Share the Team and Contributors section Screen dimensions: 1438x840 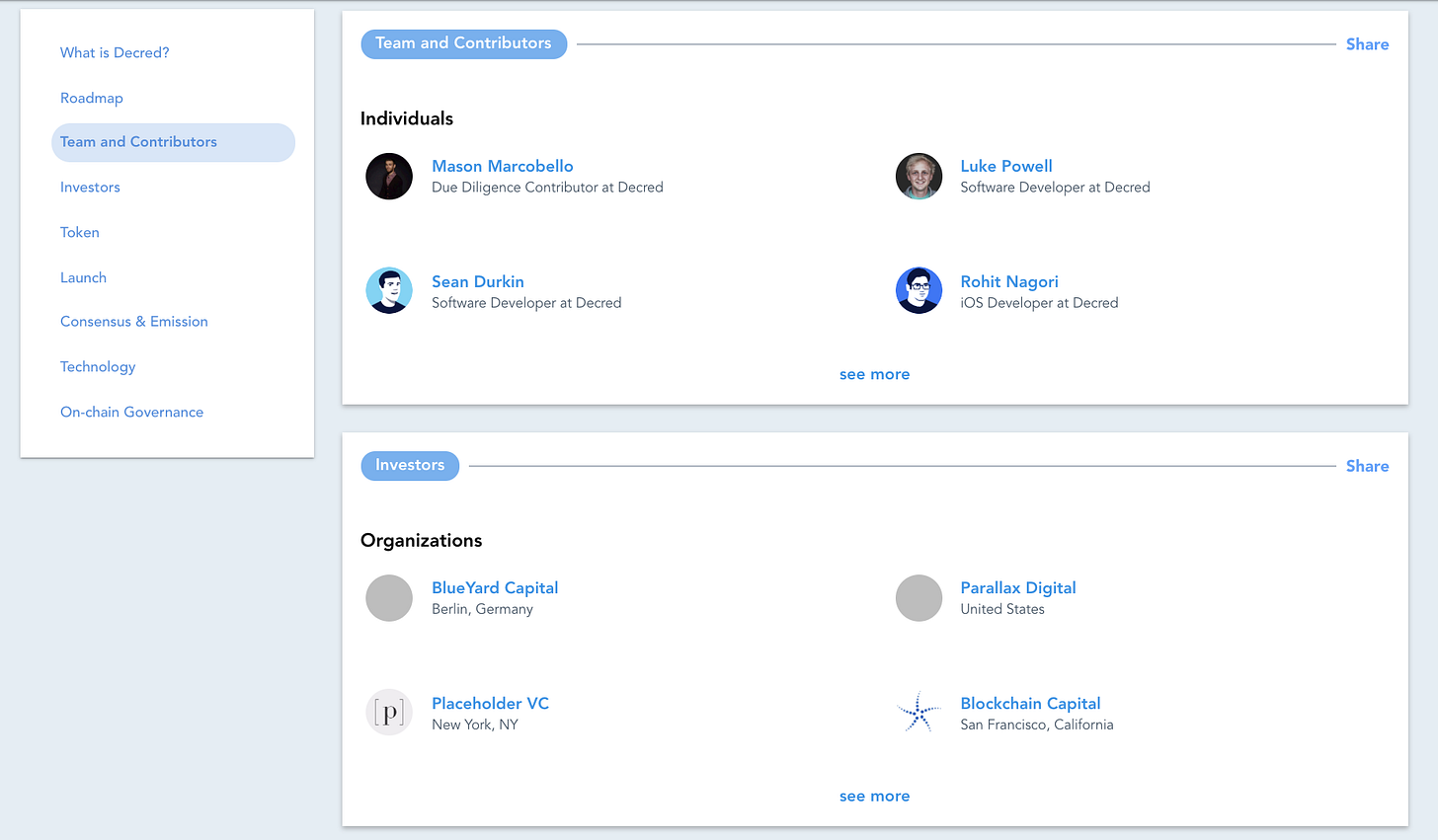pos(1367,44)
